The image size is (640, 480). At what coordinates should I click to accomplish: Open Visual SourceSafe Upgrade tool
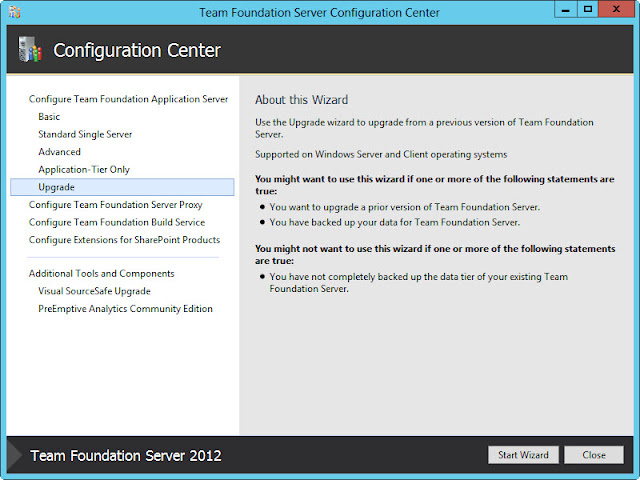click(x=94, y=291)
